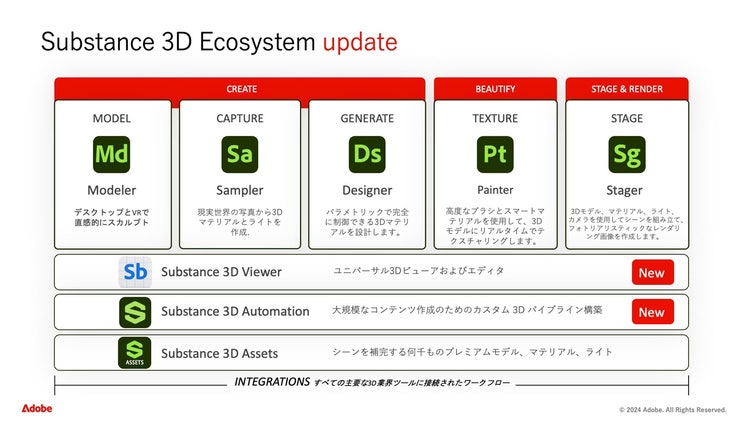Screen dimensions: 750x422
Task: Click the Sa Sampler app icon
Action: click(240, 155)
